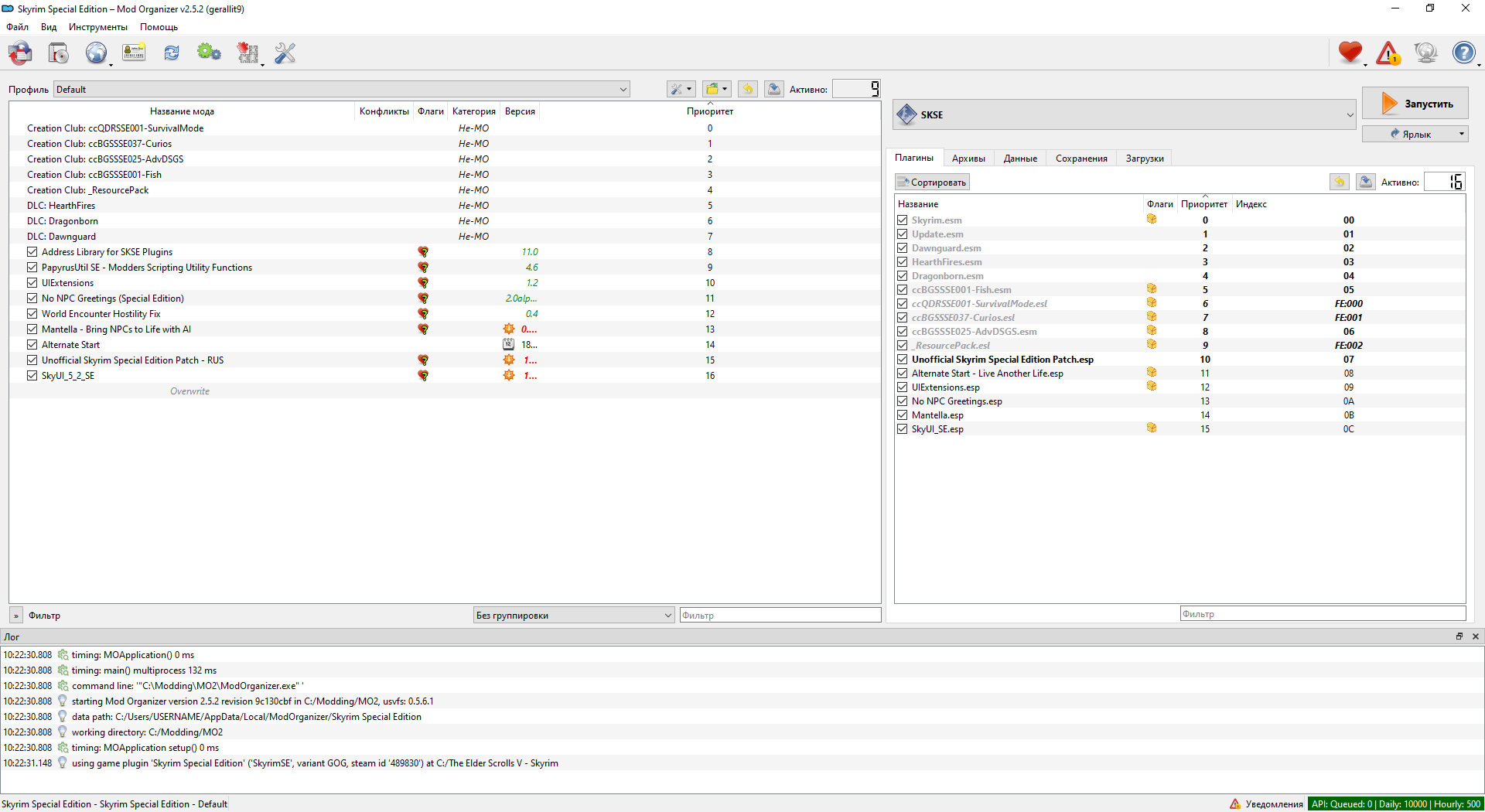Click the red warning notifications icon

tap(1388, 53)
